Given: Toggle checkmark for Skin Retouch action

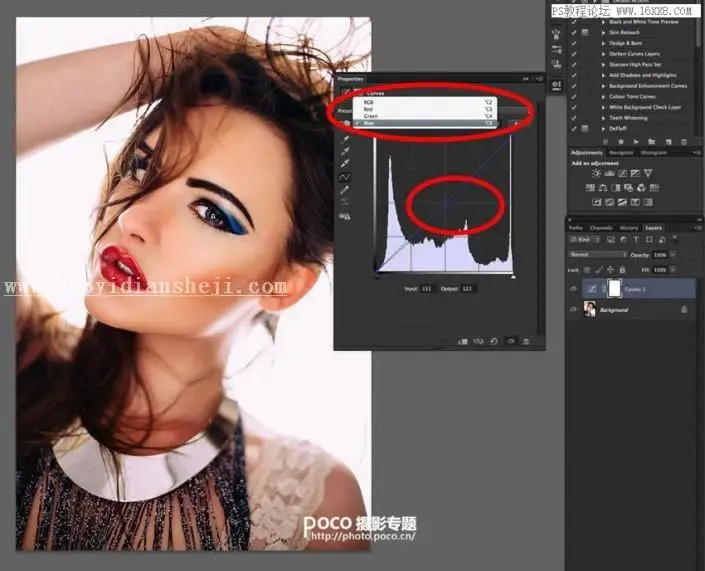Looking at the screenshot, I should pyautogui.click(x=574, y=32).
